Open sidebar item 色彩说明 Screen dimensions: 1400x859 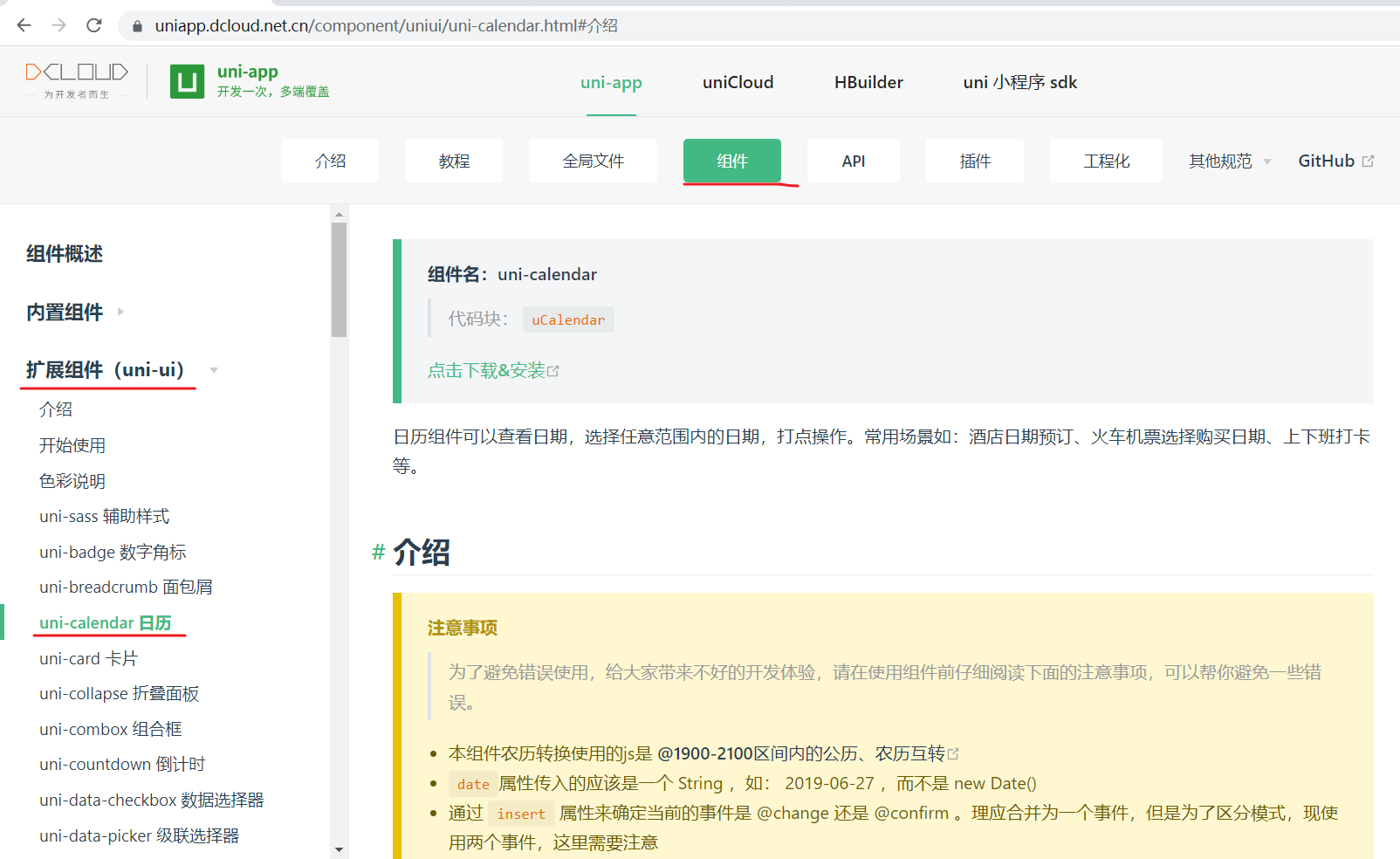pyautogui.click(x=72, y=481)
